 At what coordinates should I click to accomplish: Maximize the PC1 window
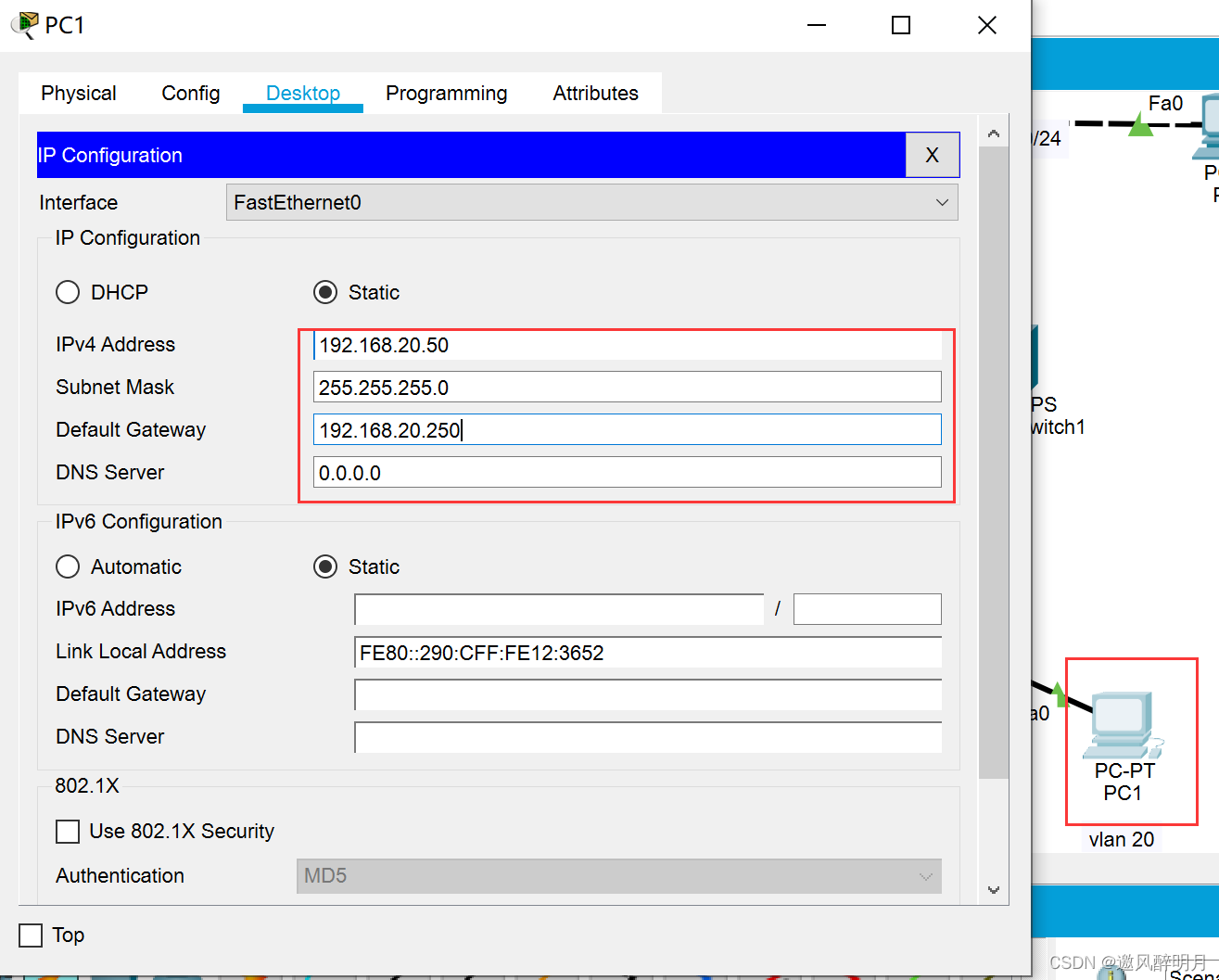point(900,25)
